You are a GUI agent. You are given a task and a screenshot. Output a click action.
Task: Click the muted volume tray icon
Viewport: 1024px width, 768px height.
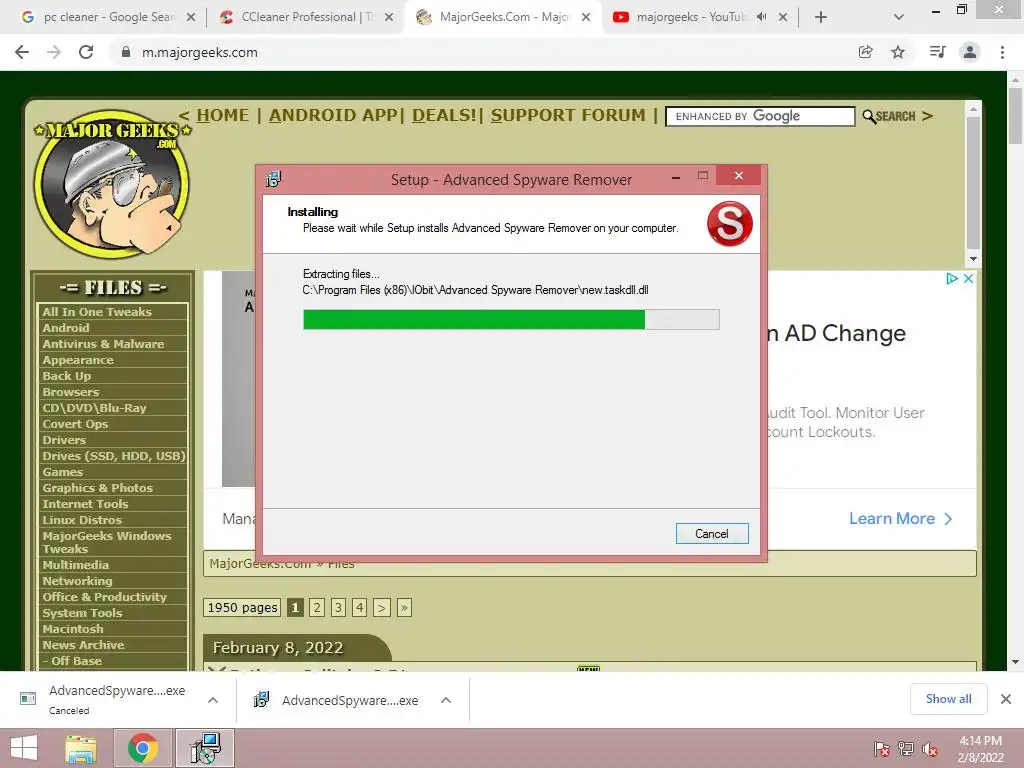(x=930, y=749)
